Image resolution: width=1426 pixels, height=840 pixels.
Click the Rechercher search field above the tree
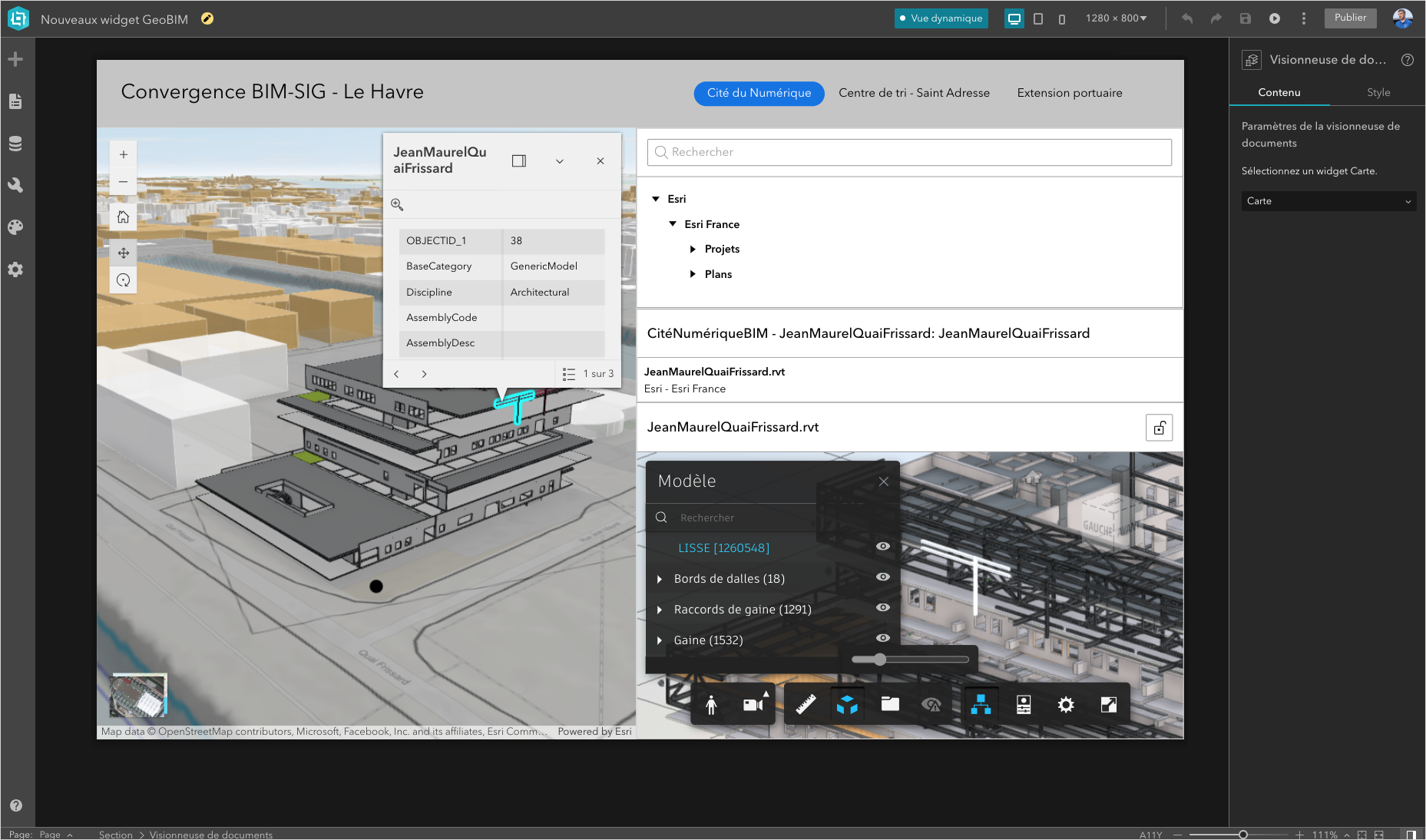click(908, 152)
